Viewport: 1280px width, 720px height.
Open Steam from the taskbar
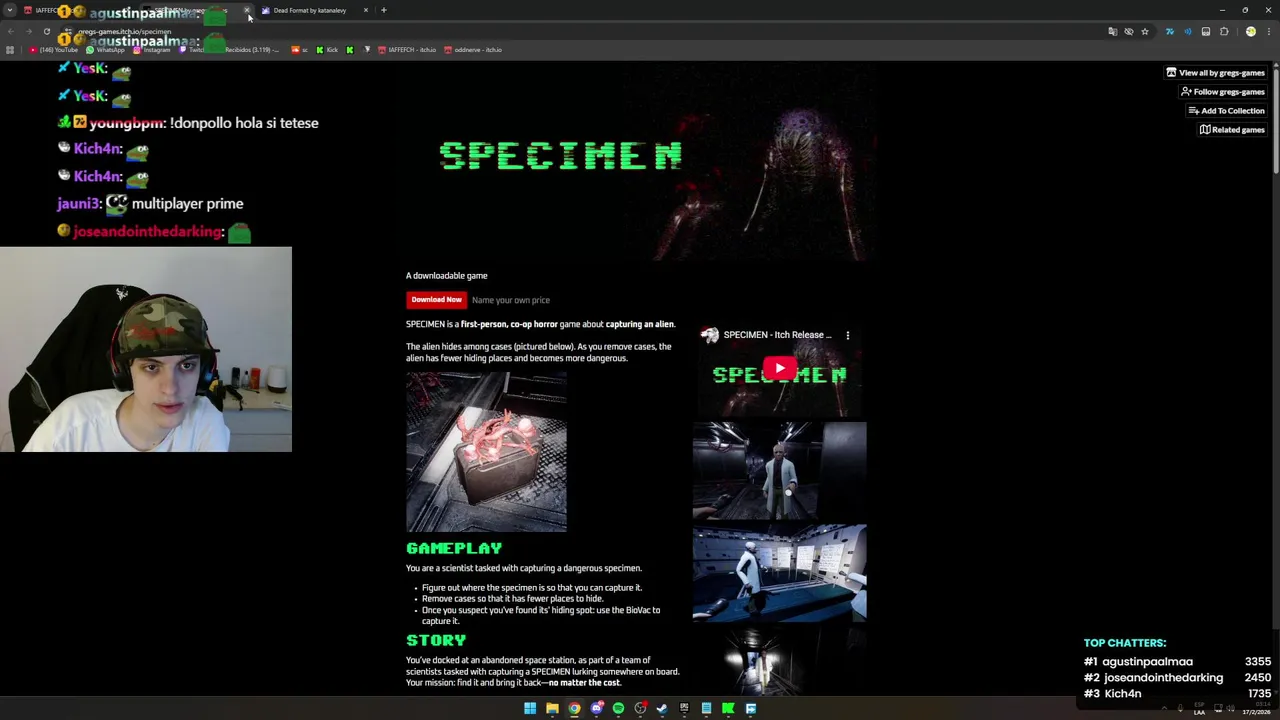[662, 708]
